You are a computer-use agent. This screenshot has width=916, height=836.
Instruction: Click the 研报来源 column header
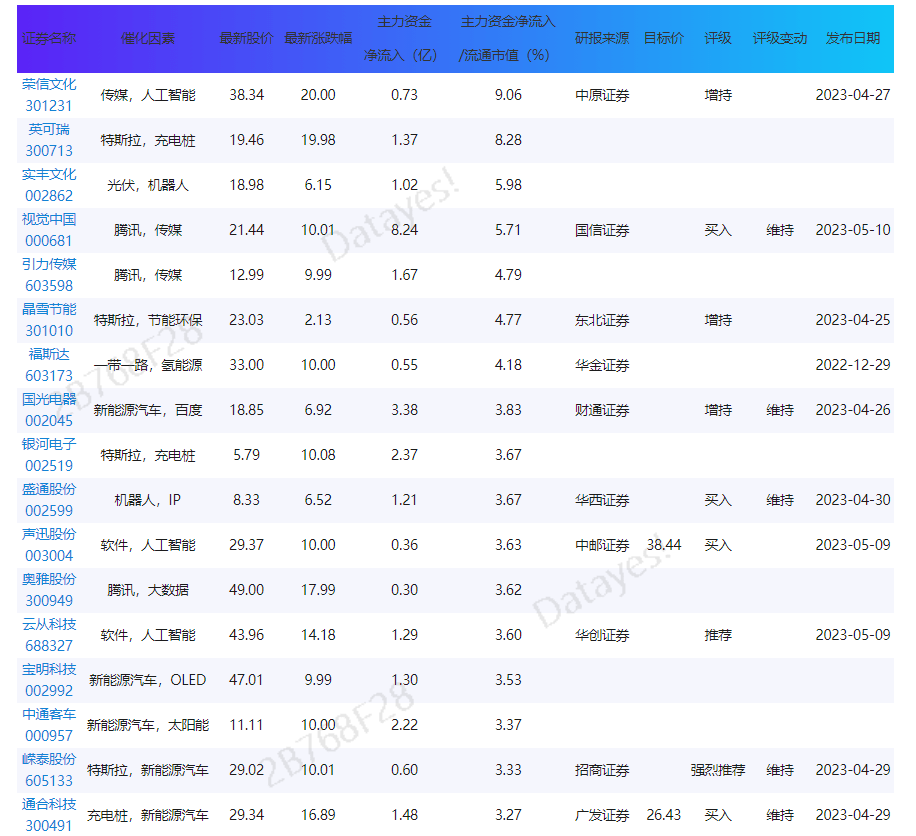pyautogui.click(x=602, y=38)
